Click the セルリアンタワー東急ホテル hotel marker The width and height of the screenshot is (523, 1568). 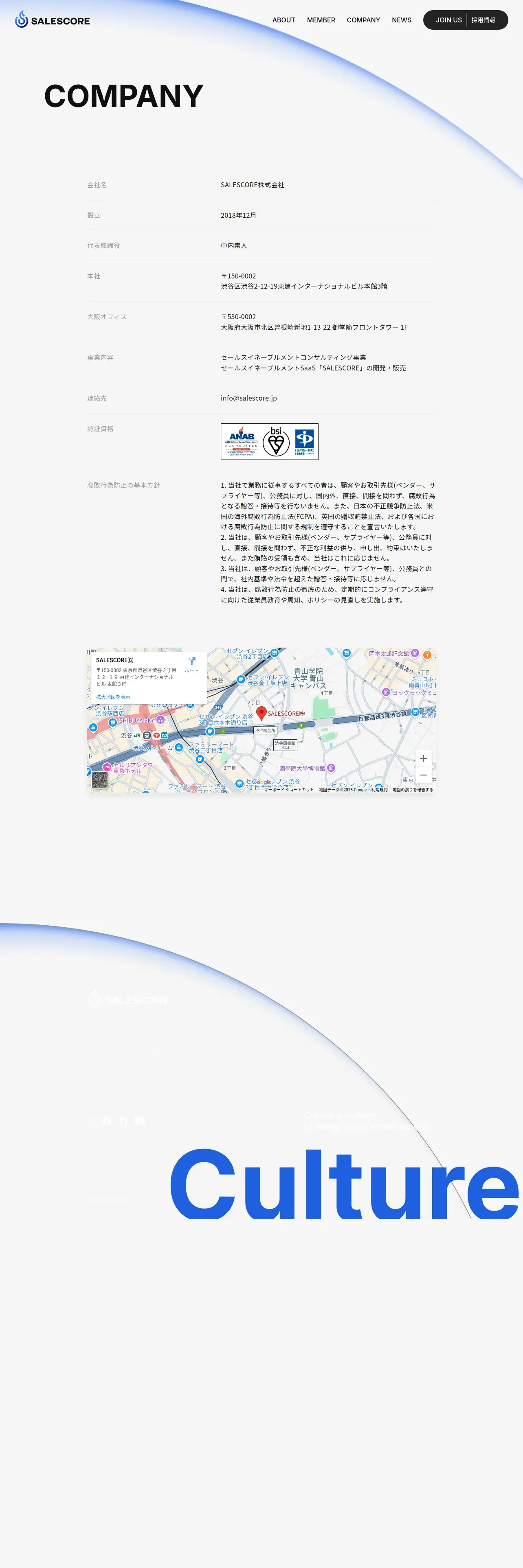(x=107, y=768)
